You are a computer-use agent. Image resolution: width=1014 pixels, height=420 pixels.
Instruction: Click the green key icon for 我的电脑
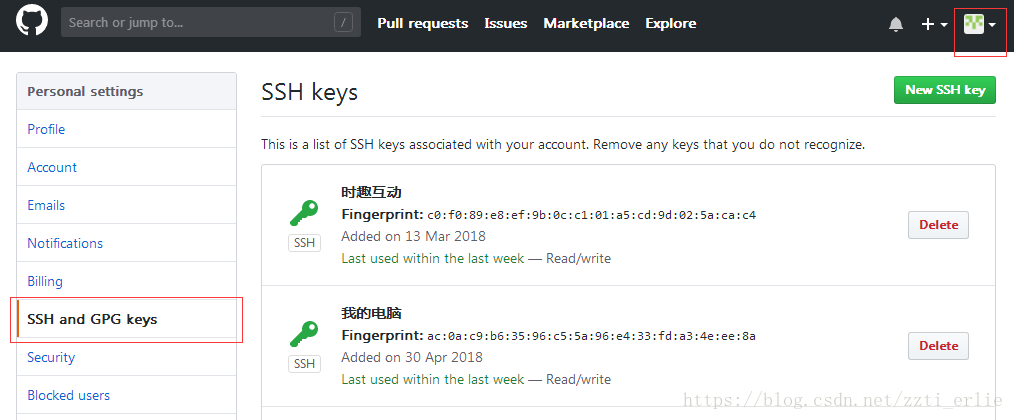303,334
